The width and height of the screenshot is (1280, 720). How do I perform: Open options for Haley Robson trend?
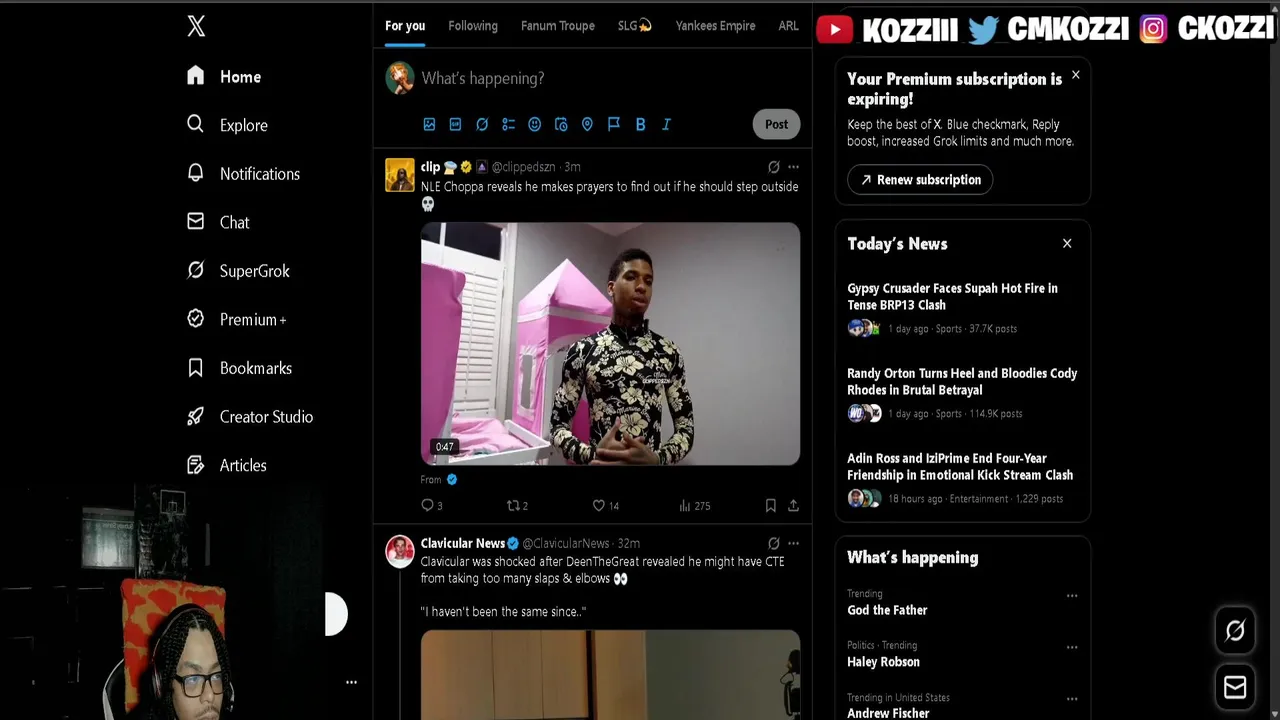(x=1072, y=647)
